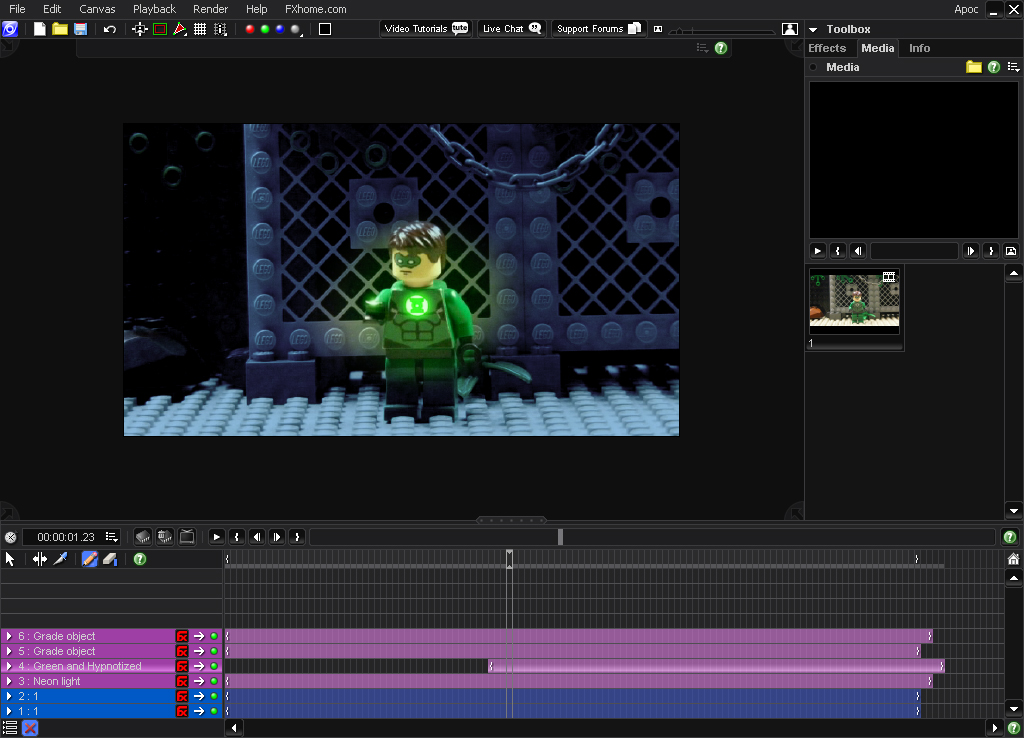The image size is (1024, 738).
Task: Toggle the red channel view dot
Action: (249, 30)
